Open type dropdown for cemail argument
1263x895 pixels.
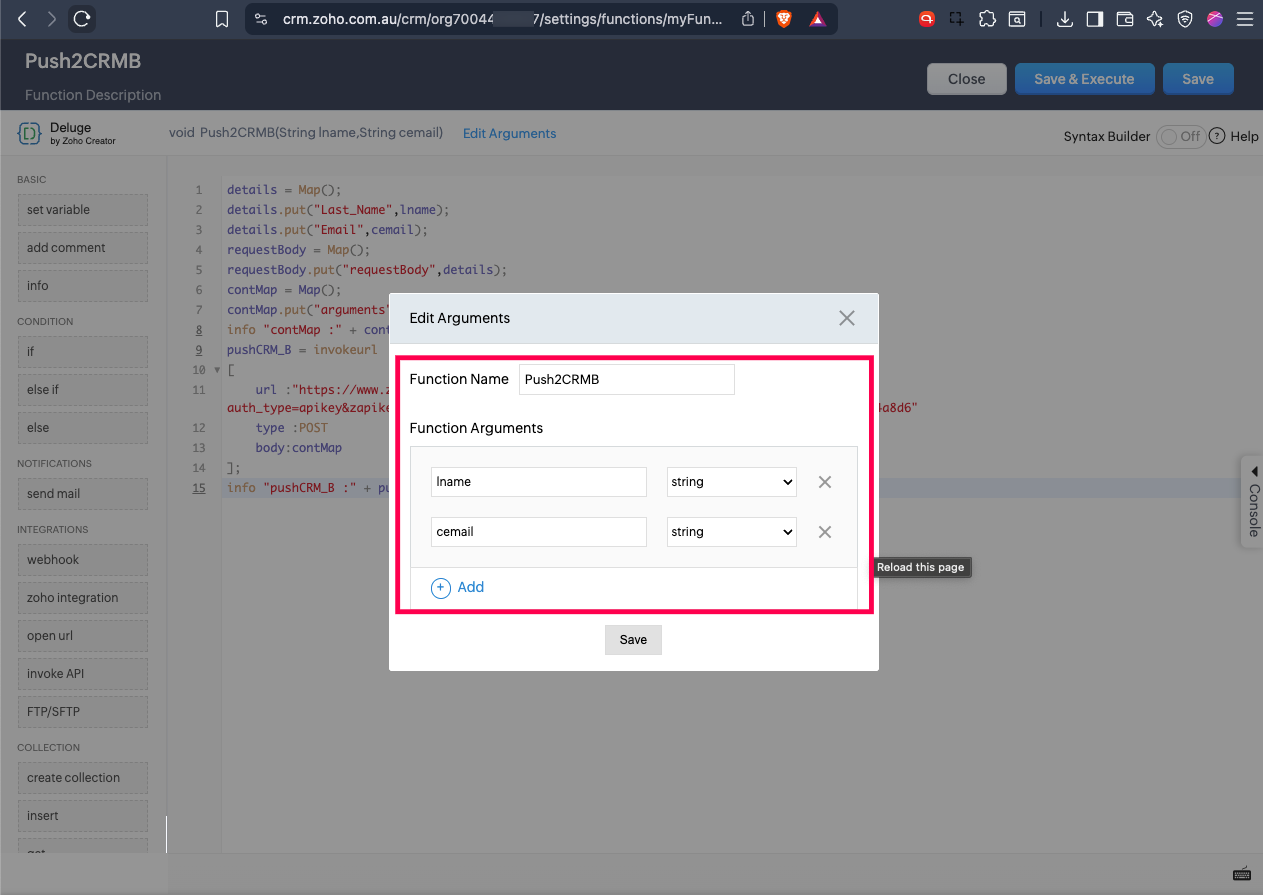(731, 532)
